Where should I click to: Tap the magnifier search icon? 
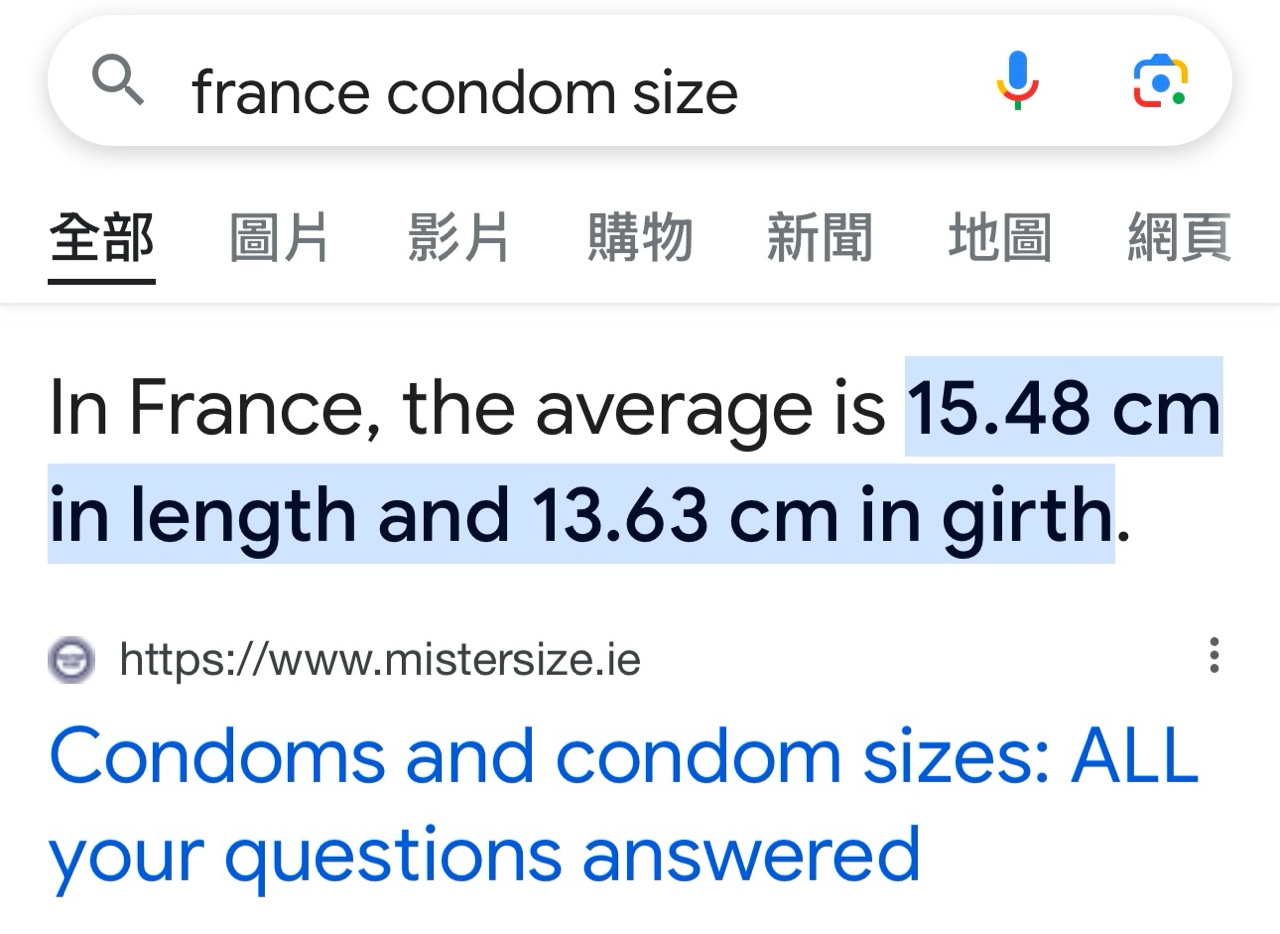[x=118, y=81]
